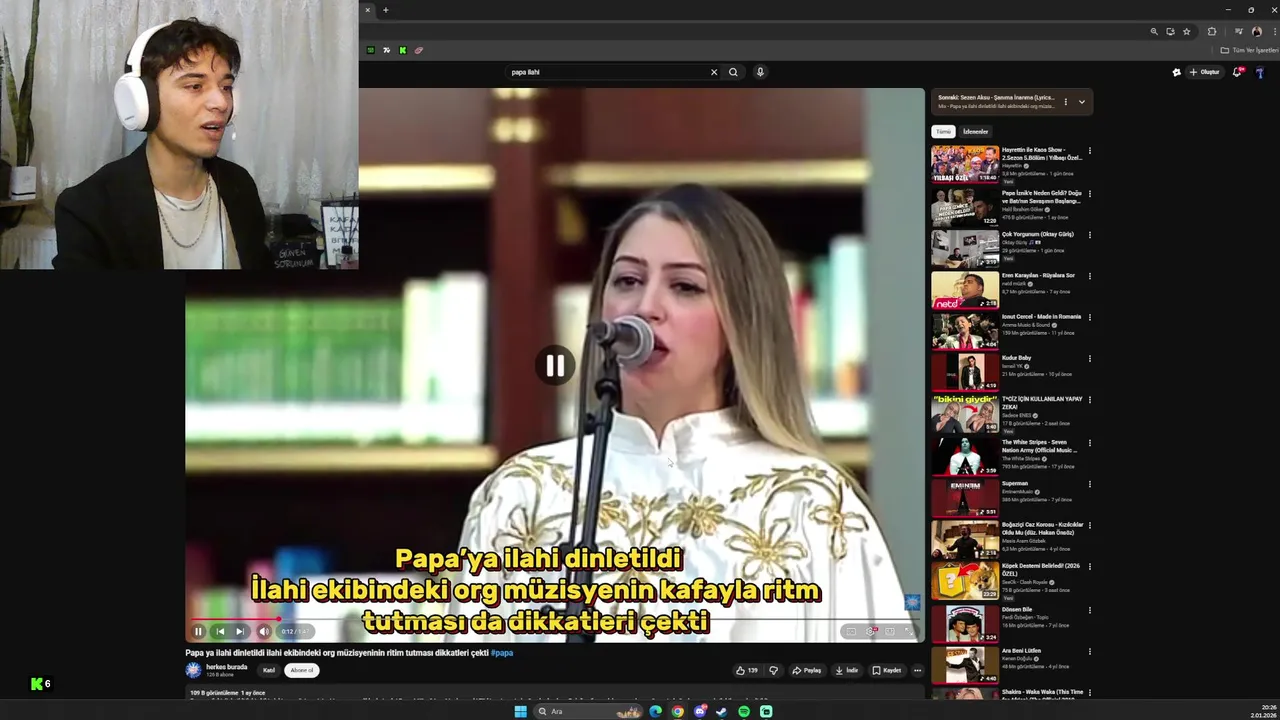The width and height of the screenshot is (1280, 720).
Task: Open the browser zoom magnifier icon
Action: (x=1154, y=31)
